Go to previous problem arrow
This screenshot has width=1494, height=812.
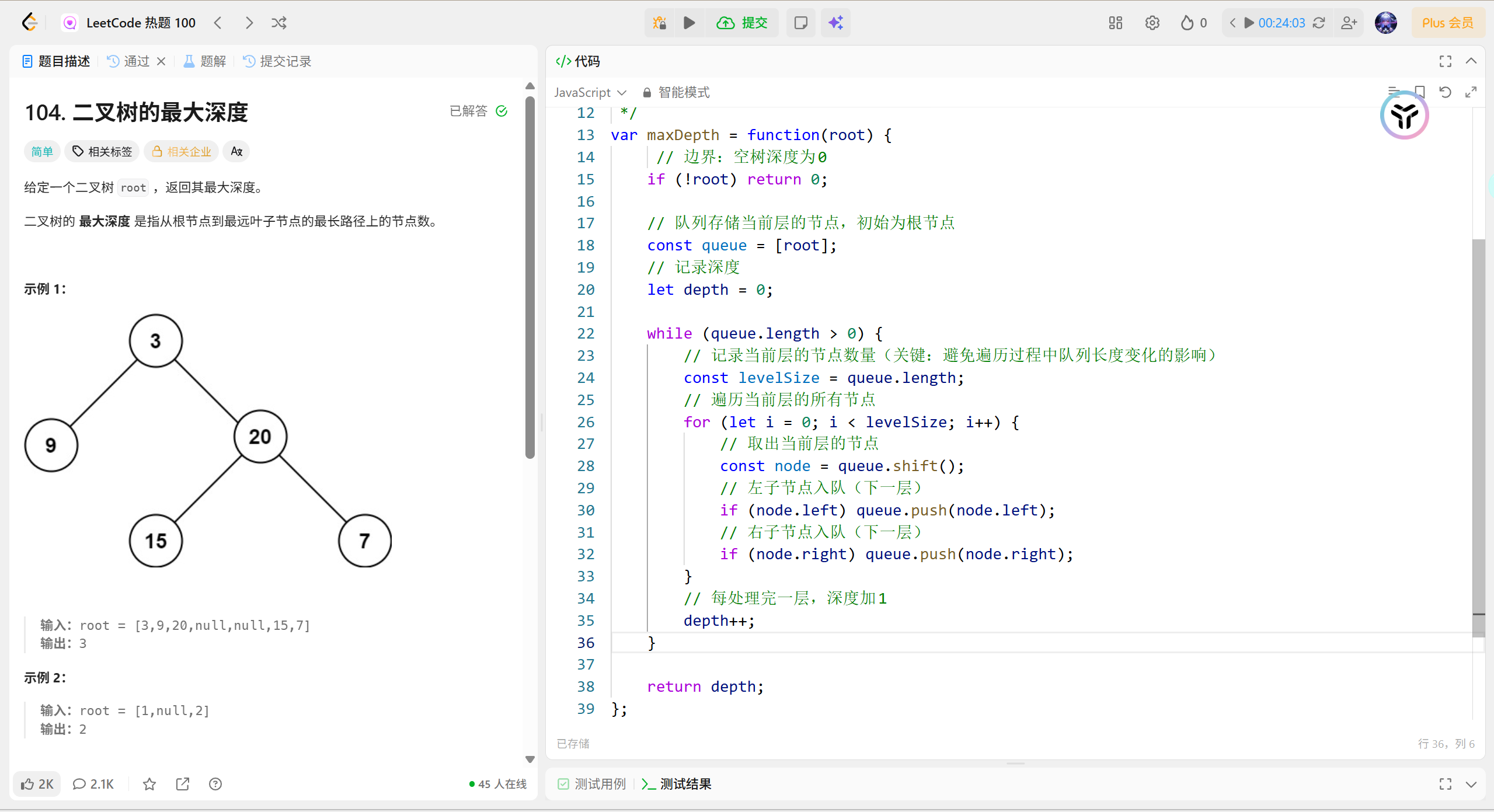[x=218, y=23]
